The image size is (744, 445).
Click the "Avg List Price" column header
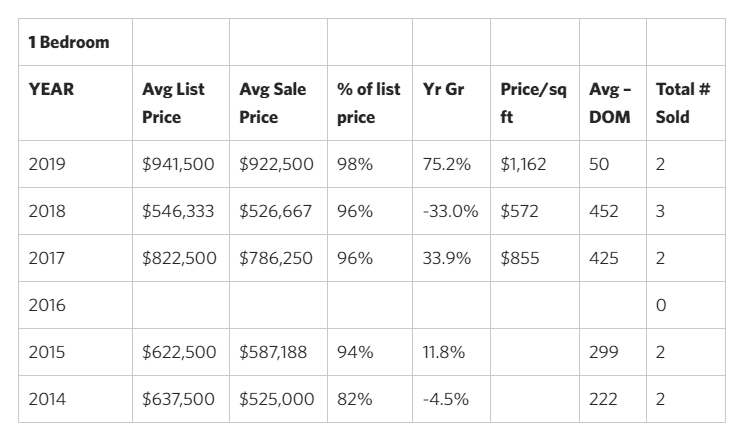pyautogui.click(x=173, y=103)
